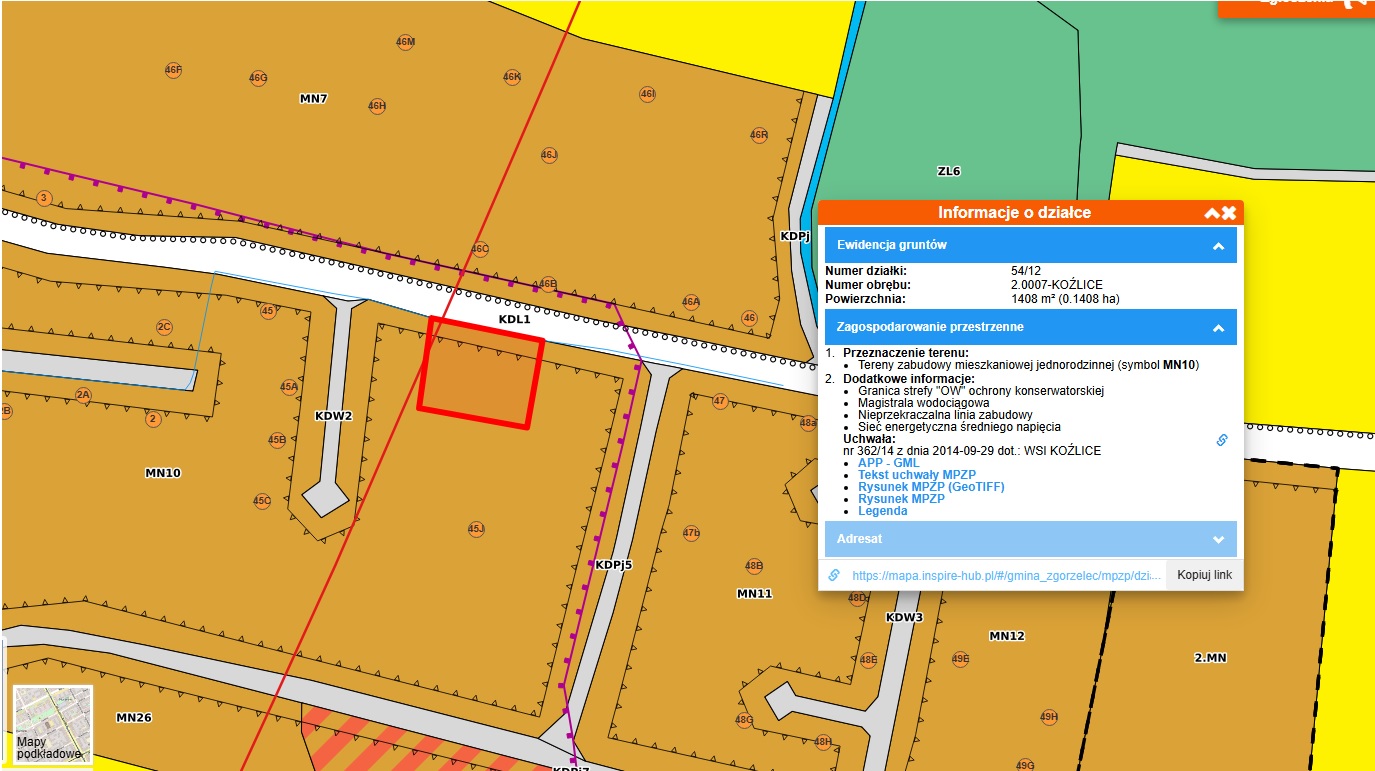Click the chain icon beside Uchwała

point(1221,440)
